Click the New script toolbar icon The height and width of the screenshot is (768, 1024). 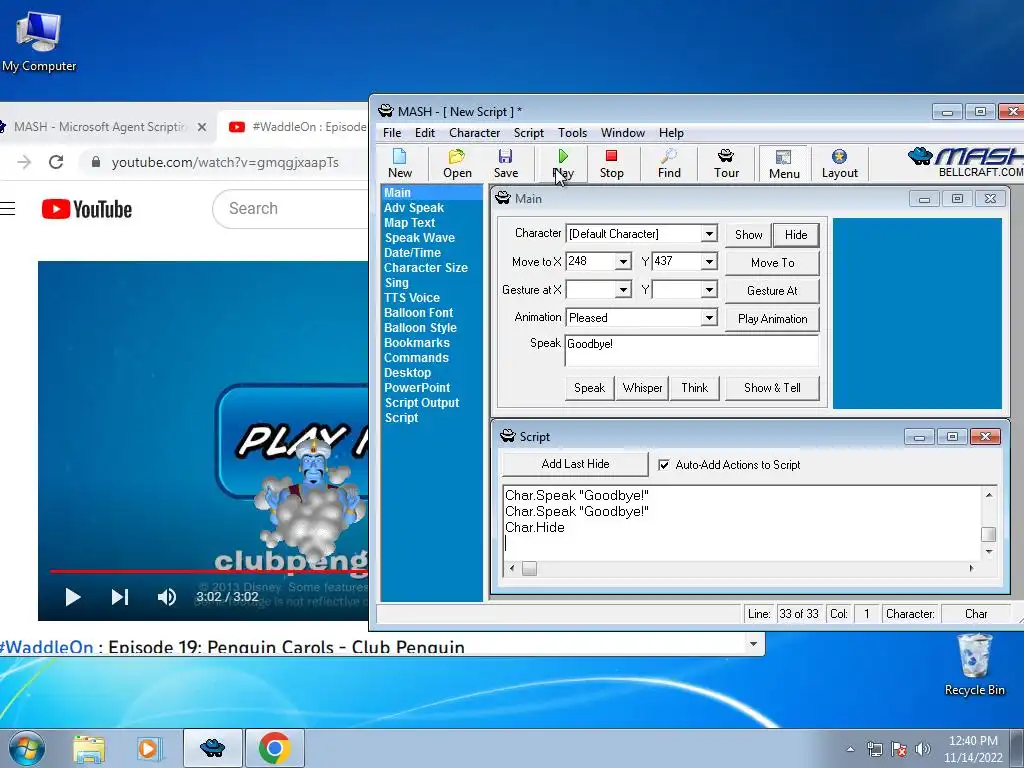(400, 163)
